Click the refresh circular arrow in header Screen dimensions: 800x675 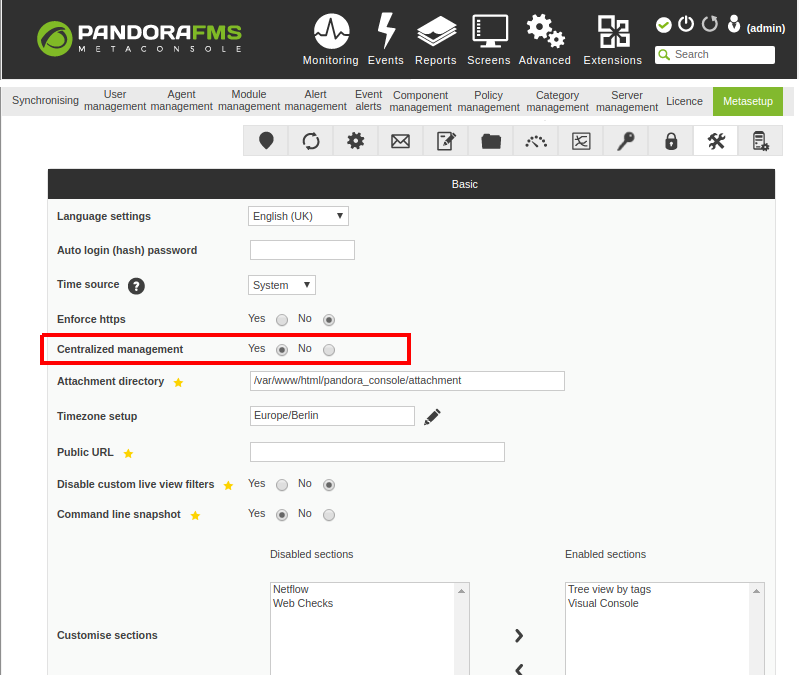[710, 24]
